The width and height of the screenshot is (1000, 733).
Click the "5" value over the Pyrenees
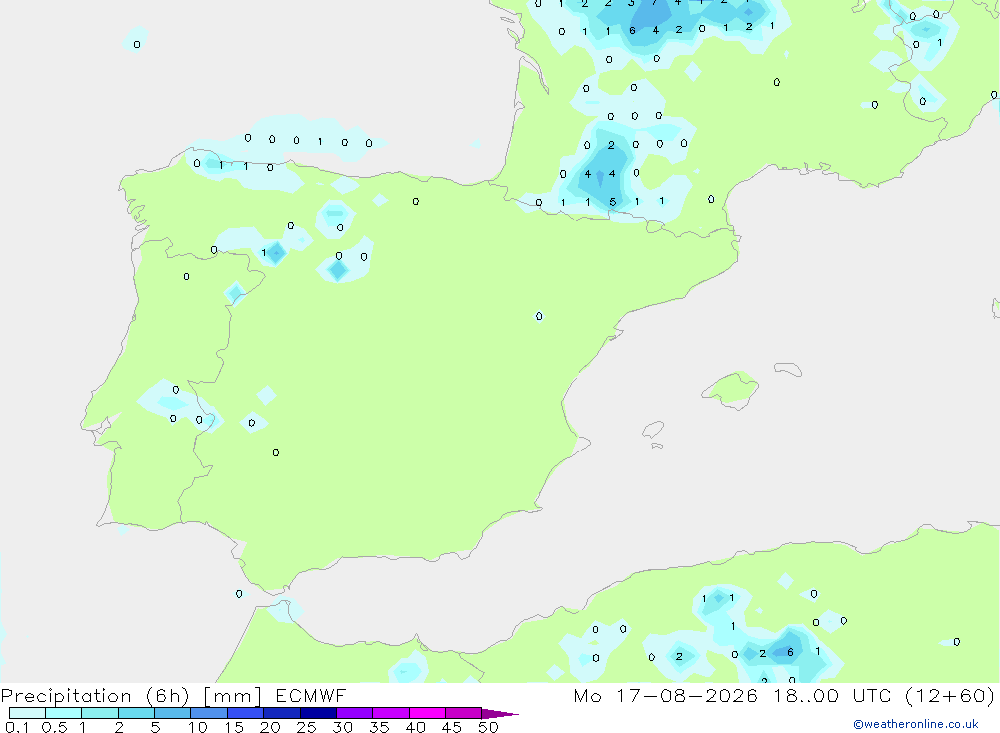(x=612, y=202)
